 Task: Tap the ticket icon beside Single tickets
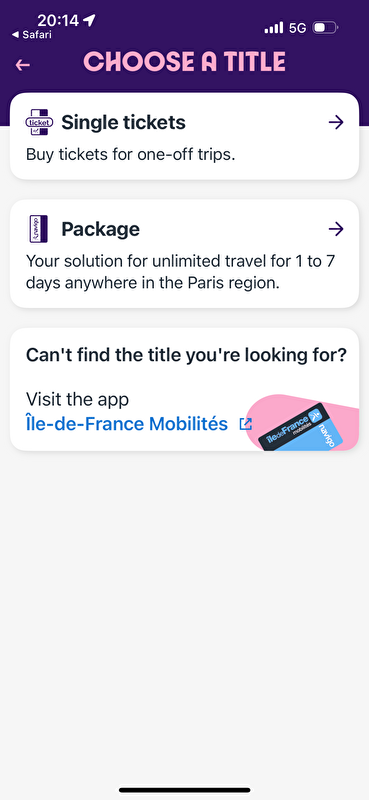pos(39,122)
